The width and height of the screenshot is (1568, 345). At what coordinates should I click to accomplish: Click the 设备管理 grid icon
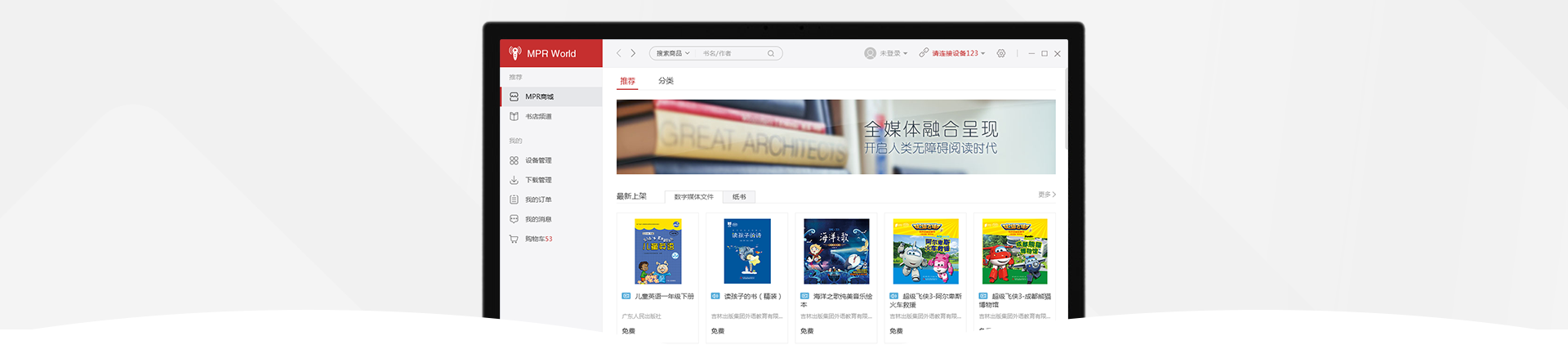click(514, 160)
